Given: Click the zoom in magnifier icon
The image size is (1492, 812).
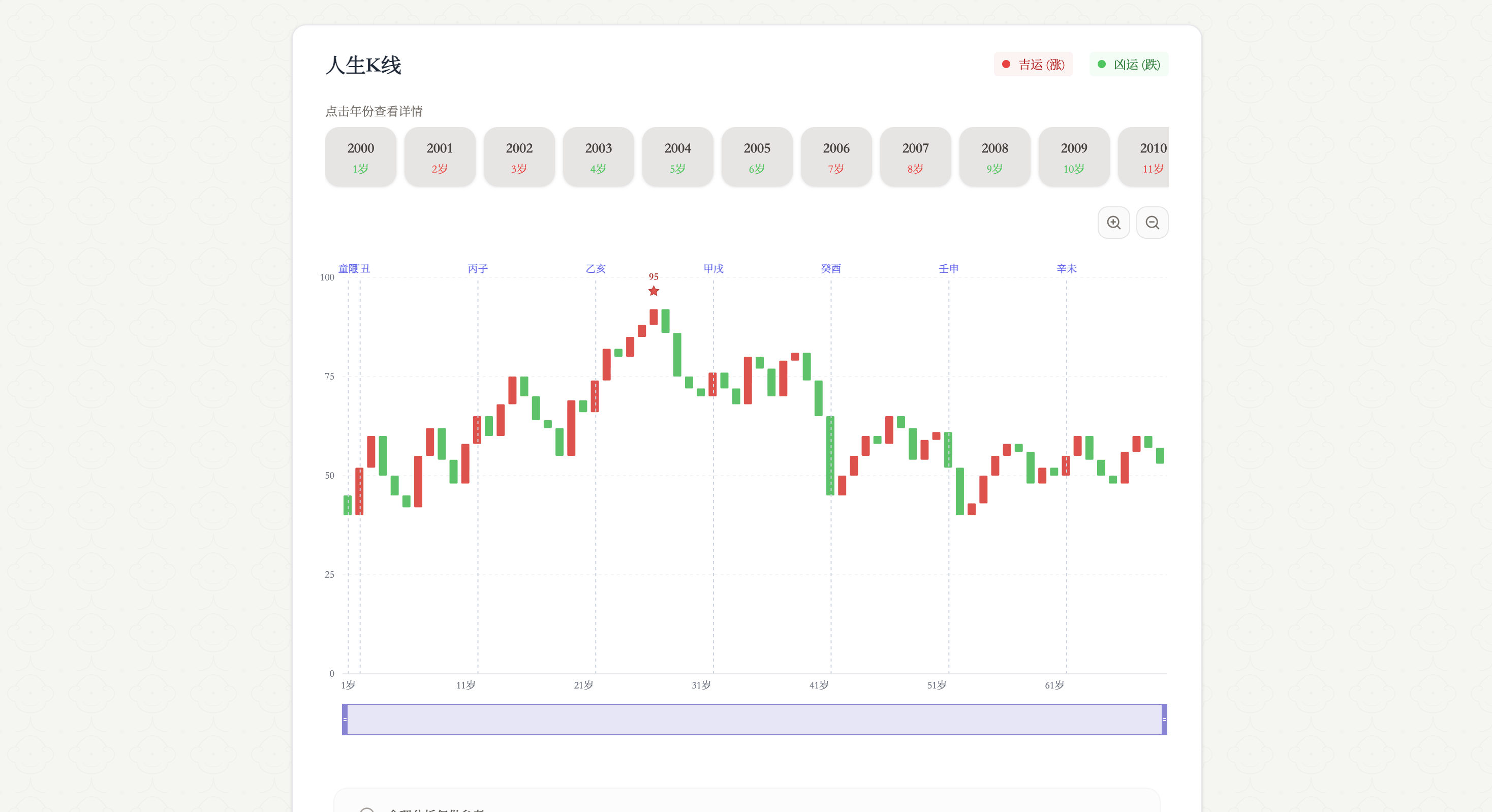Looking at the screenshot, I should coord(1113,223).
